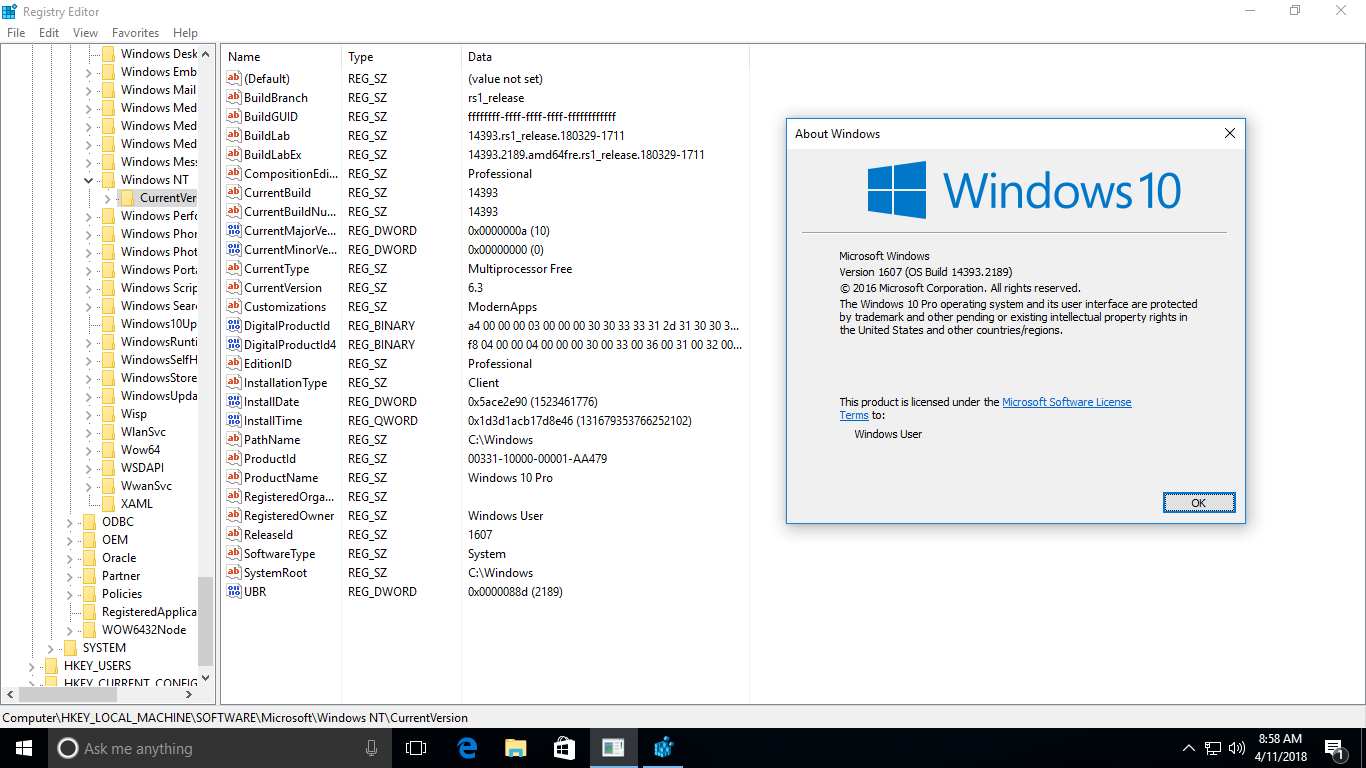Click the DigitalProductId binary value icon
This screenshot has height=768, width=1366.
235,326
